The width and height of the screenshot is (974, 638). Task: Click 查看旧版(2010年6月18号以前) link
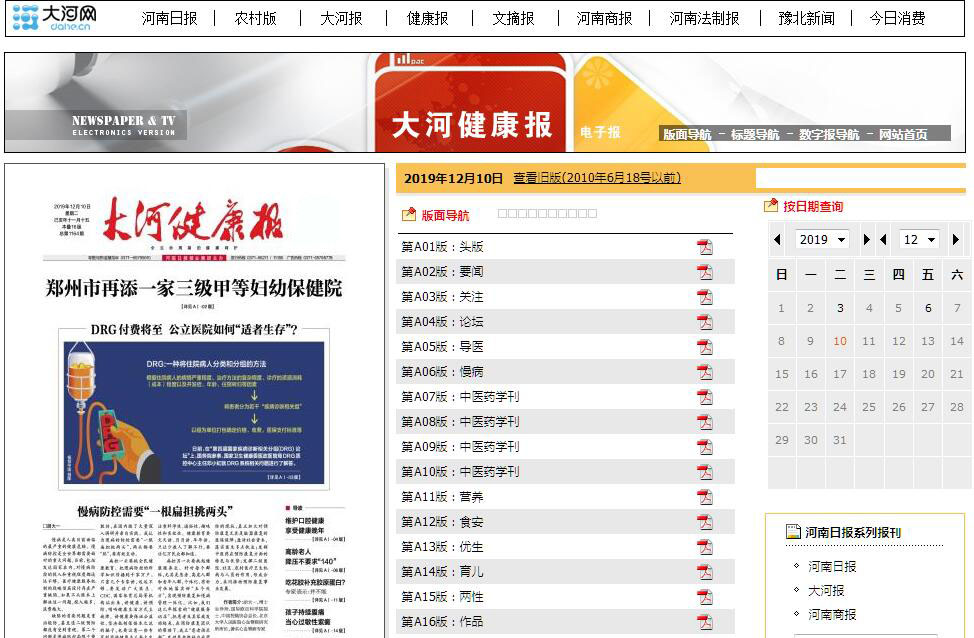click(597, 178)
